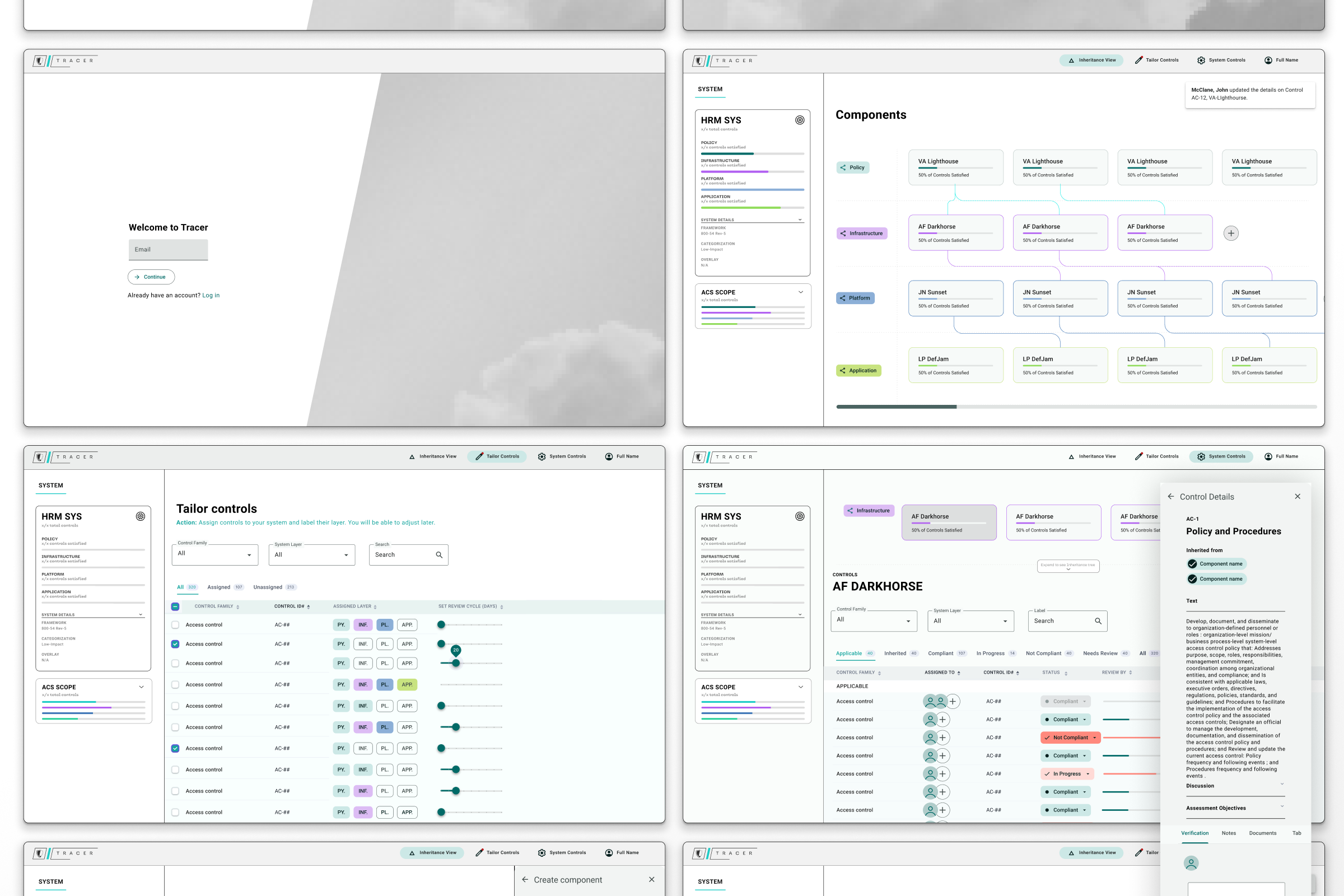Screen dimensions: 1344x896
Task: Click the Email input field
Action: 167,249
